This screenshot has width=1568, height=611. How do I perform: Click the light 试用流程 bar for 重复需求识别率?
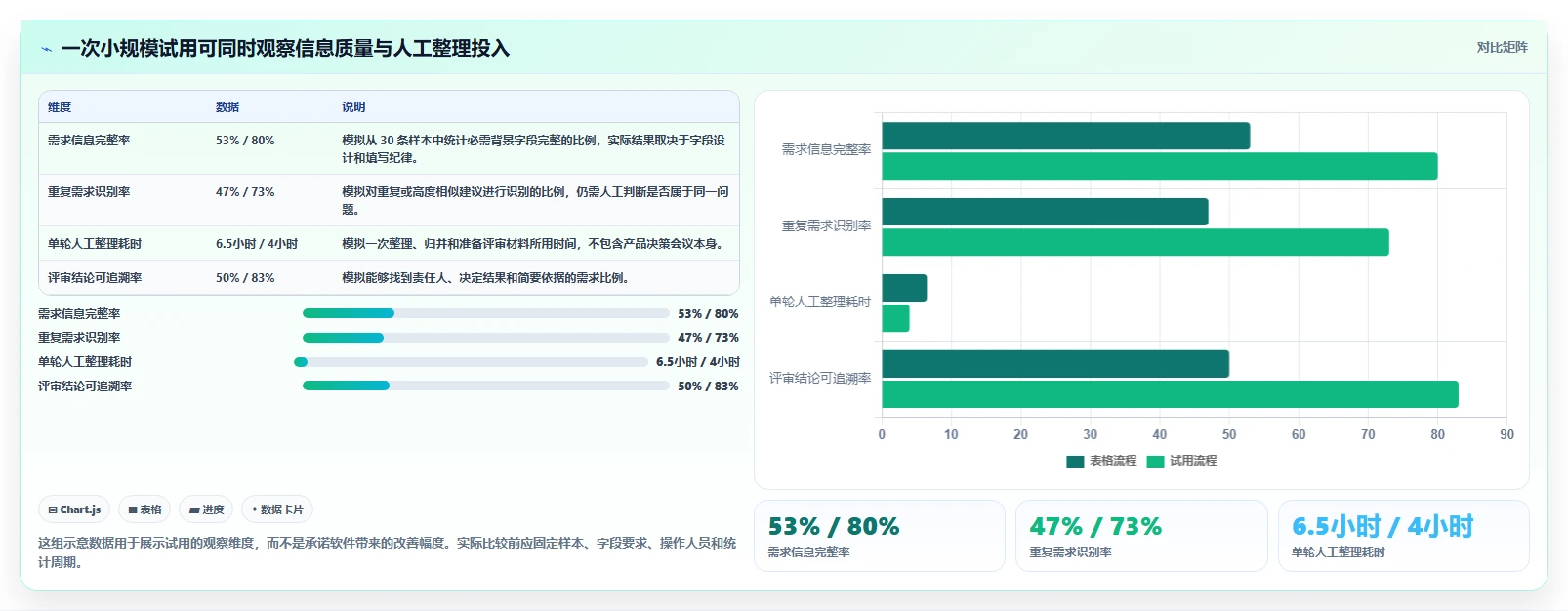point(1135,242)
